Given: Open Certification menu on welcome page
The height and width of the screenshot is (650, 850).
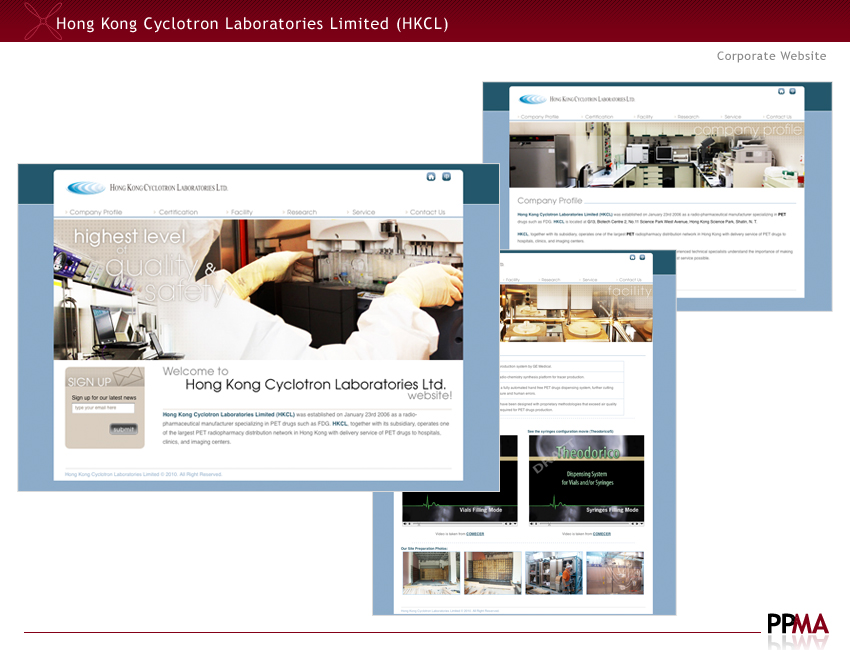Looking at the screenshot, I should coord(178,212).
